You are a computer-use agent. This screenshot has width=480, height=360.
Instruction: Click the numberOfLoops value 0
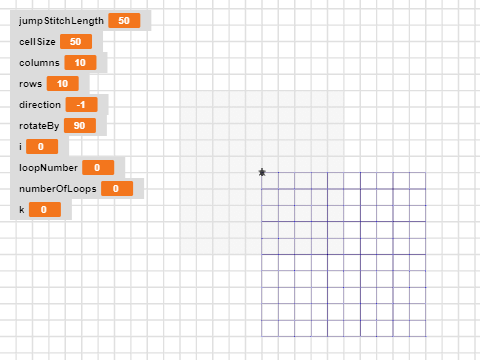click(117, 189)
